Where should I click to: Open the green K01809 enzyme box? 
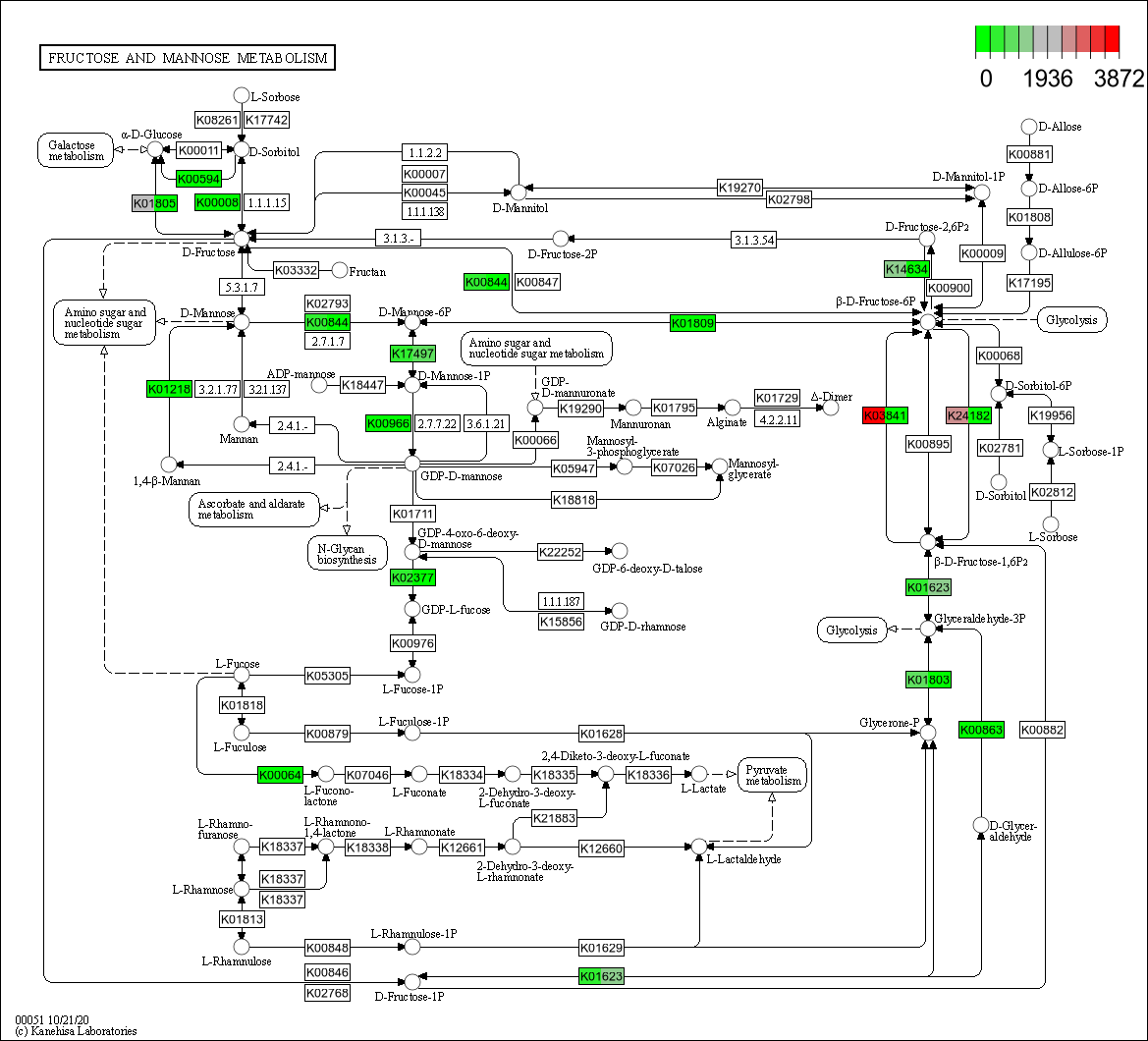[692, 322]
